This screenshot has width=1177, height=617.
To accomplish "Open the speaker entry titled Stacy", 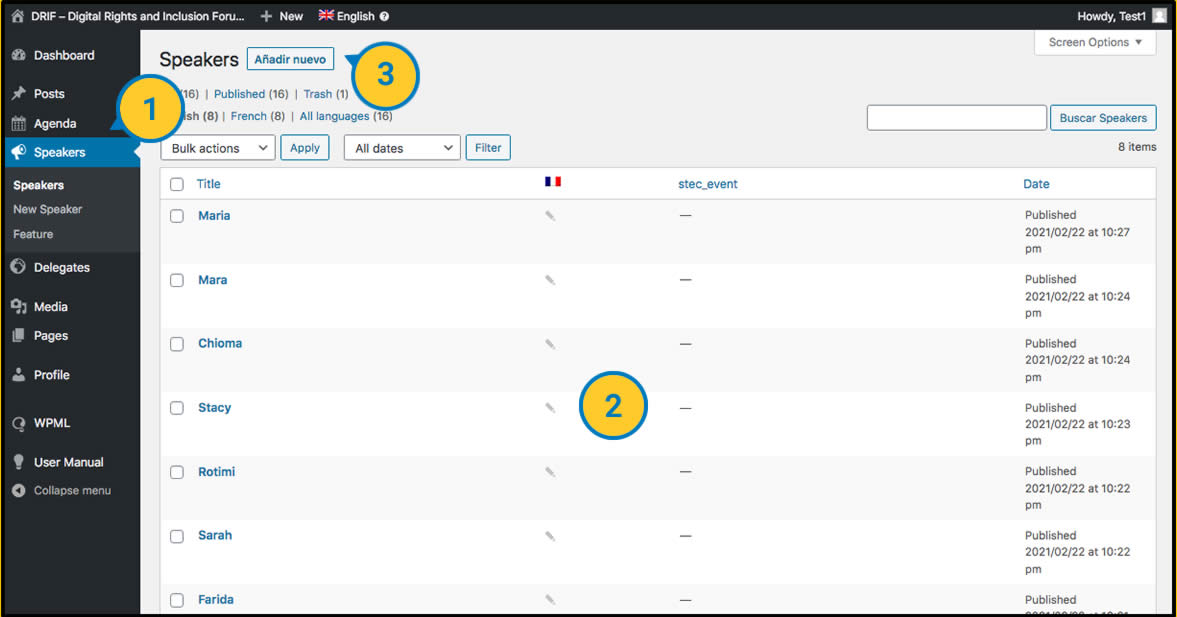I will (214, 408).
